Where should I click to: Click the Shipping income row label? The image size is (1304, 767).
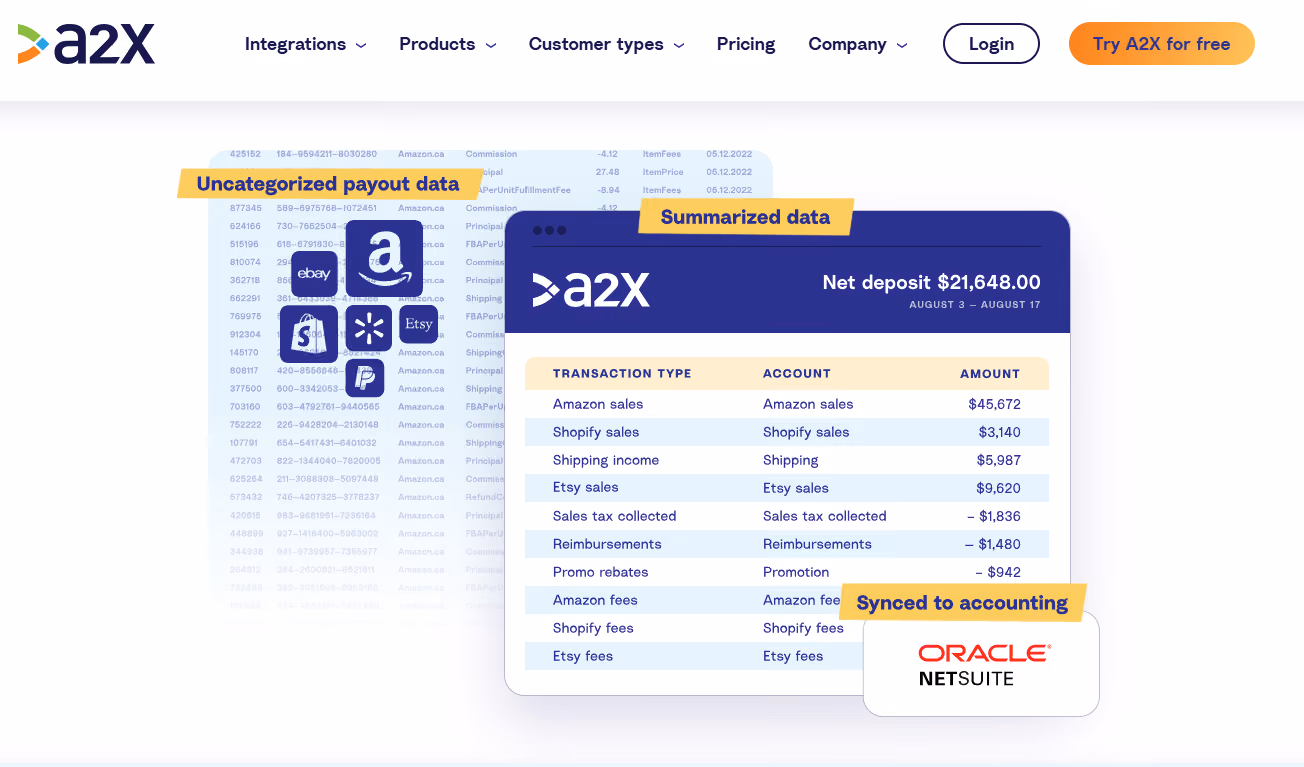(606, 460)
